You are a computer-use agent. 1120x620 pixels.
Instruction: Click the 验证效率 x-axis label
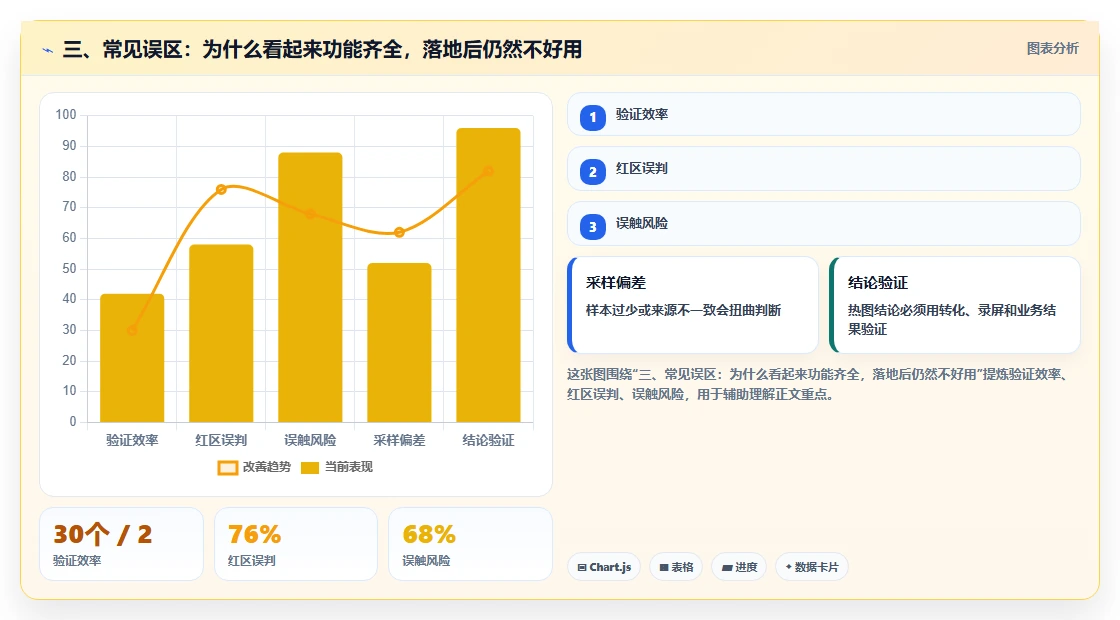132,441
